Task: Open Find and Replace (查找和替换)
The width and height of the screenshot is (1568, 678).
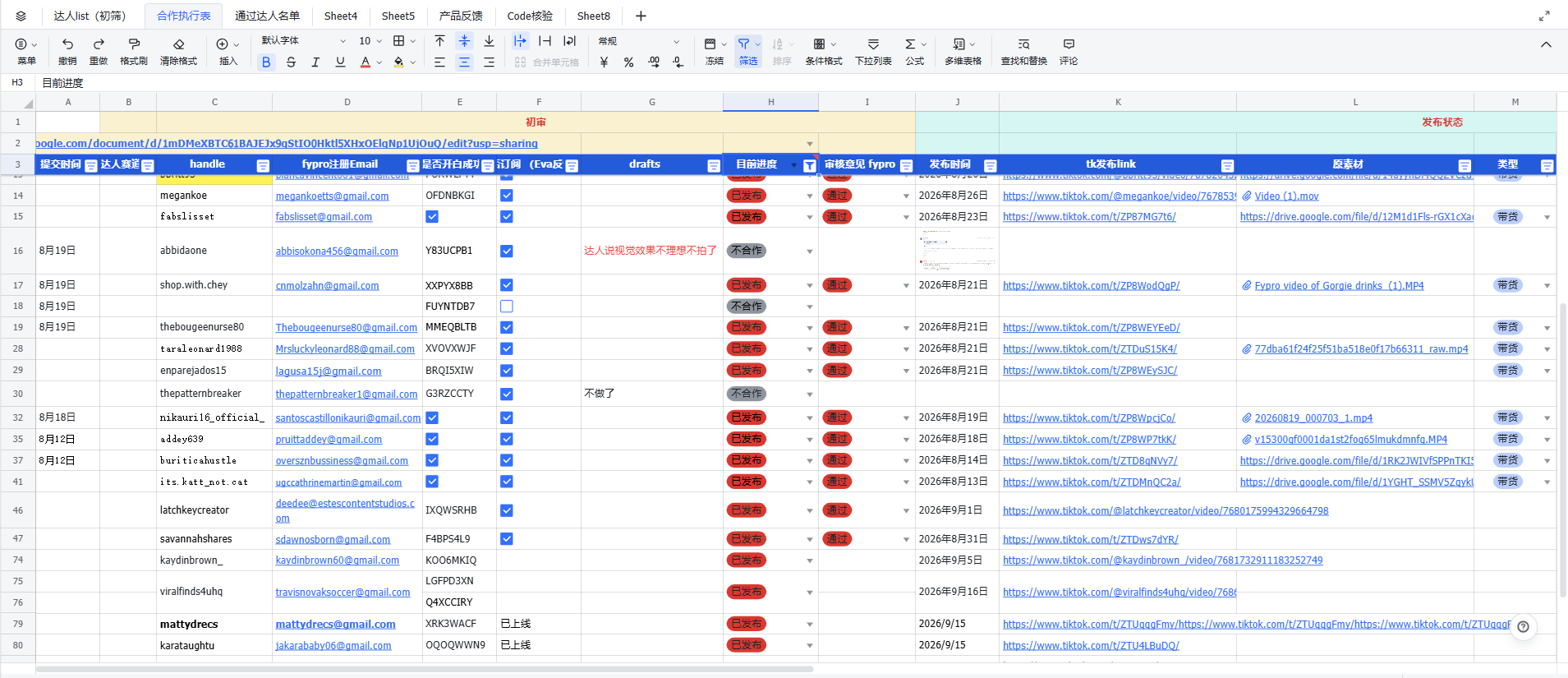Action: pos(1023,51)
